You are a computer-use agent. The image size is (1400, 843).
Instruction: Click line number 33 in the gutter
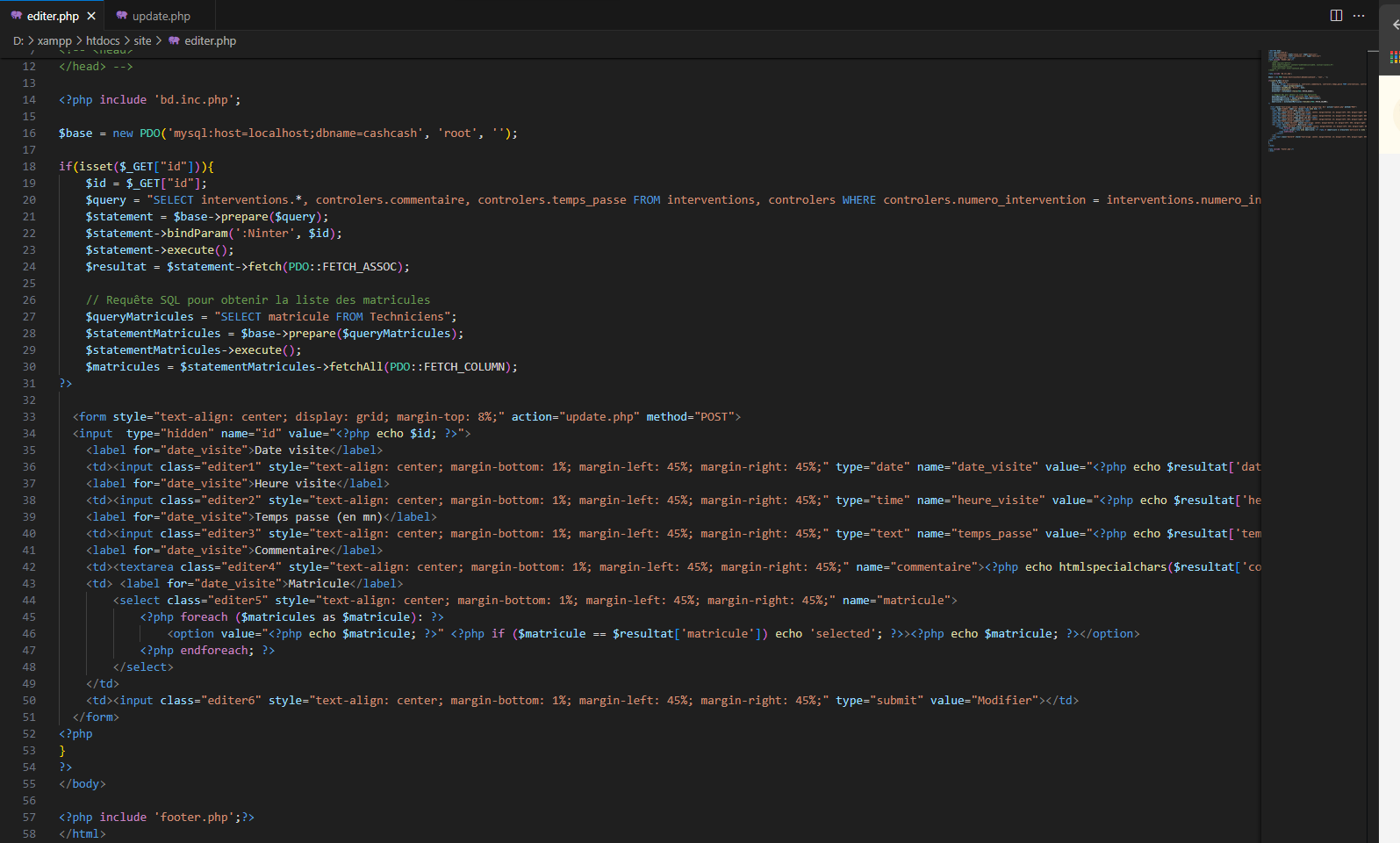coord(29,416)
